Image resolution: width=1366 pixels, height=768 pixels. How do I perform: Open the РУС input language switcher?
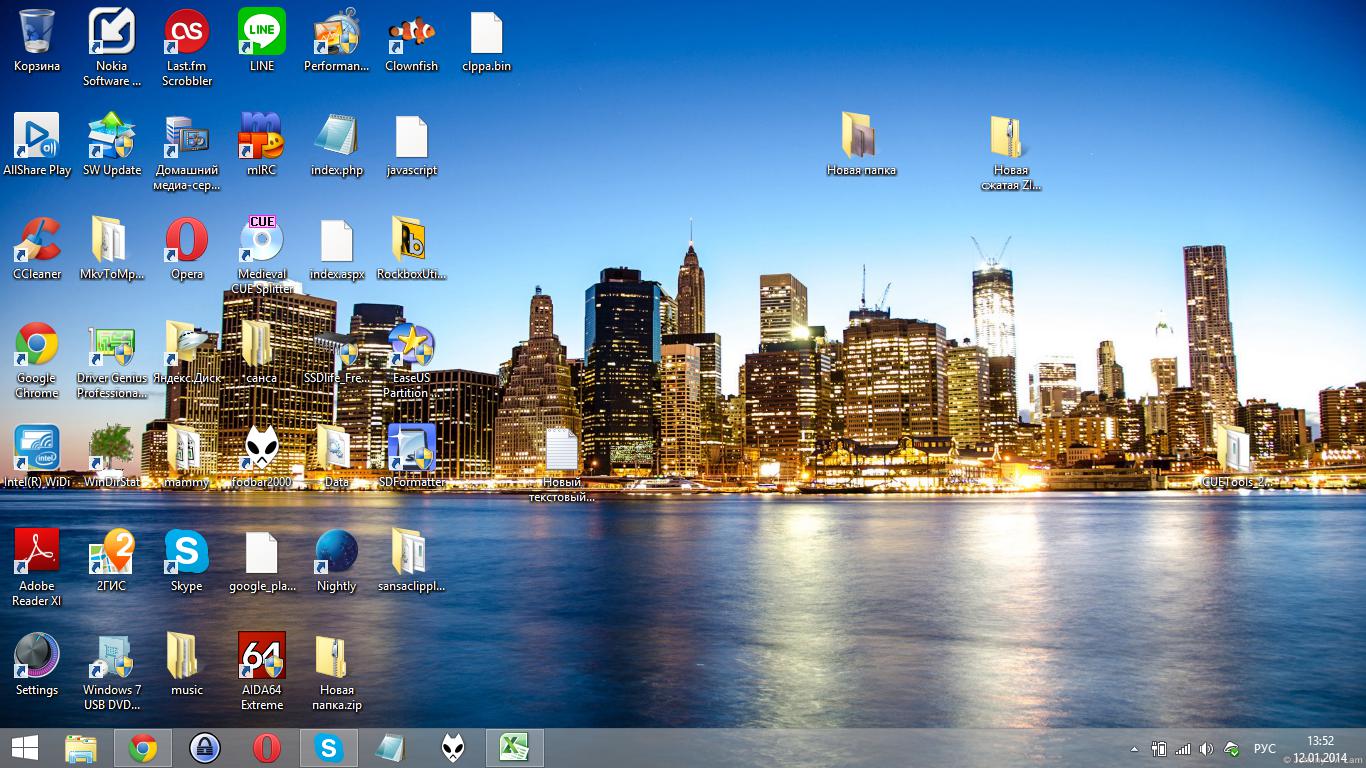(1264, 749)
